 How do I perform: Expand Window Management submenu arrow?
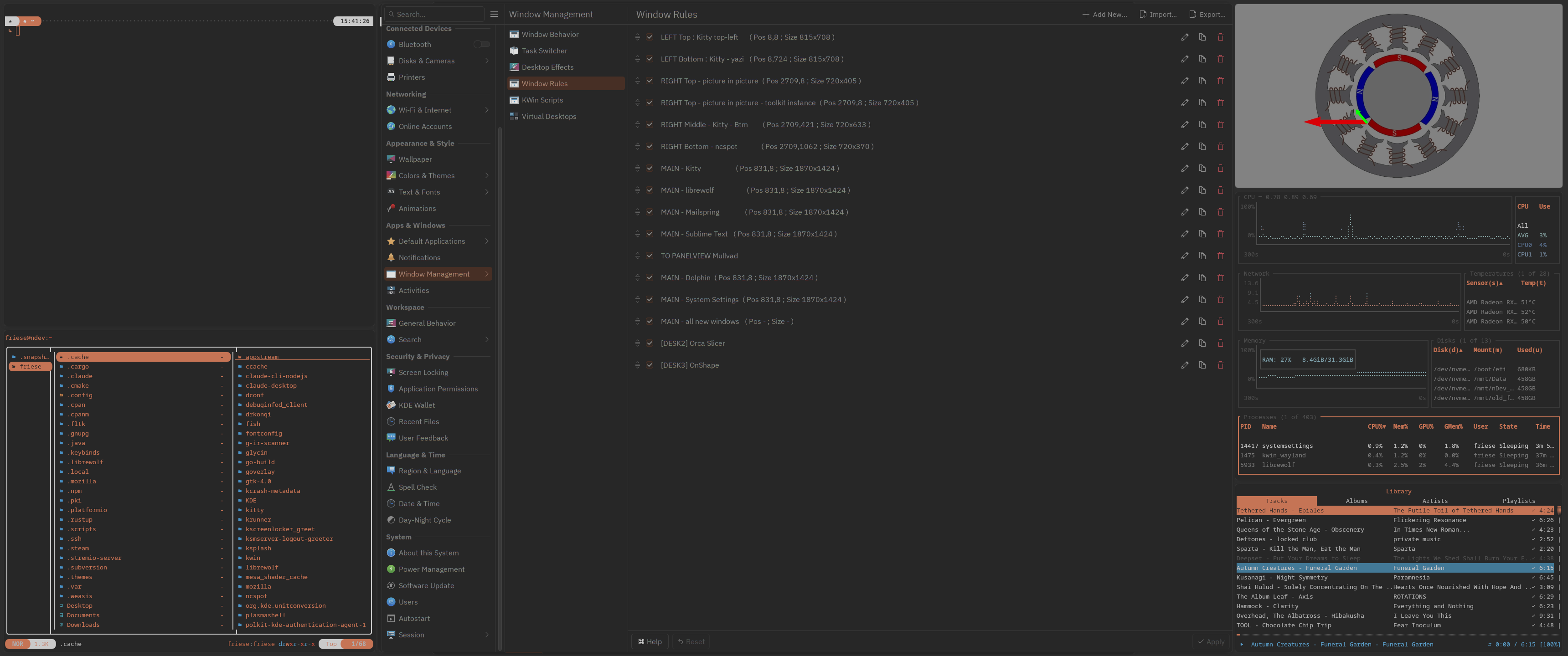pos(486,274)
